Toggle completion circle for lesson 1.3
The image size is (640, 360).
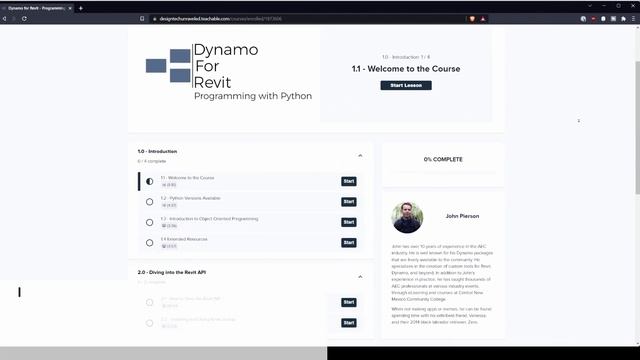click(x=149, y=222)
